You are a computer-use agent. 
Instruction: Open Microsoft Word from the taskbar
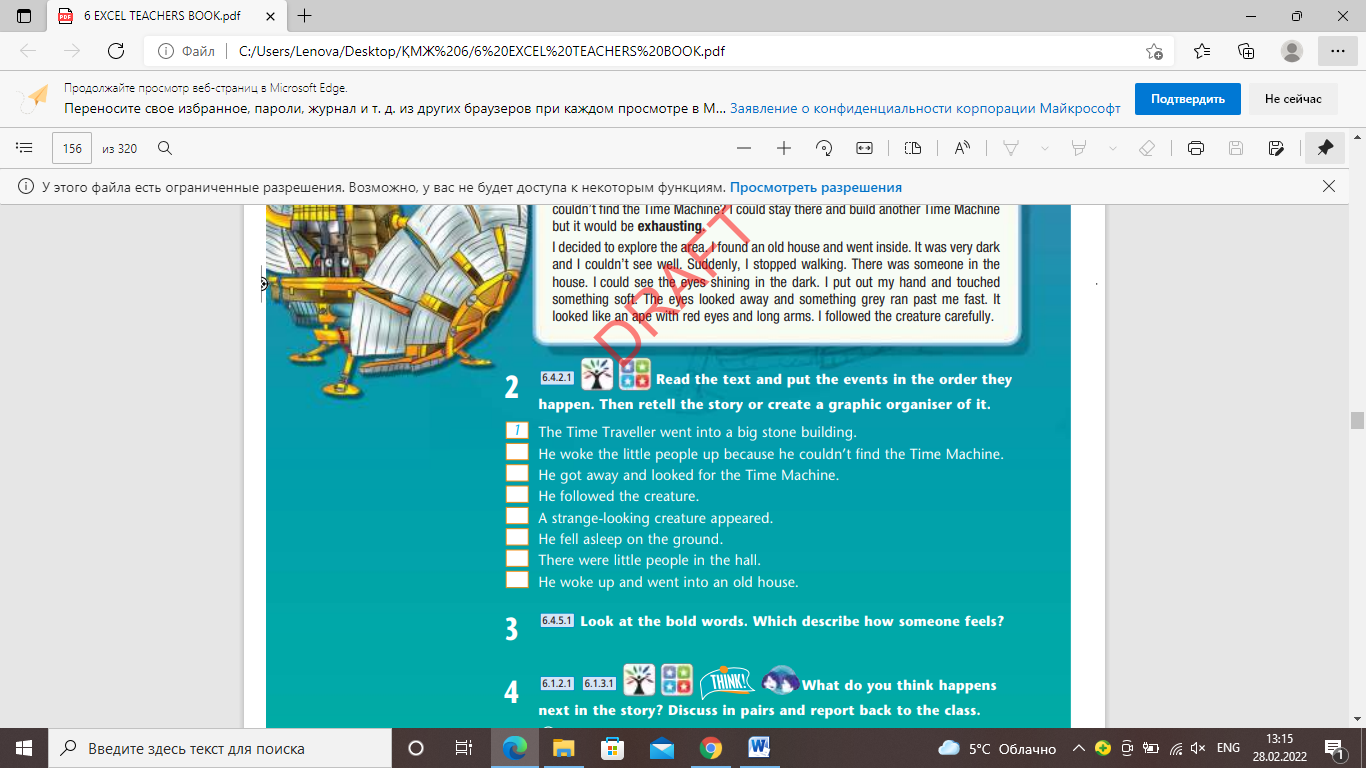759,748
